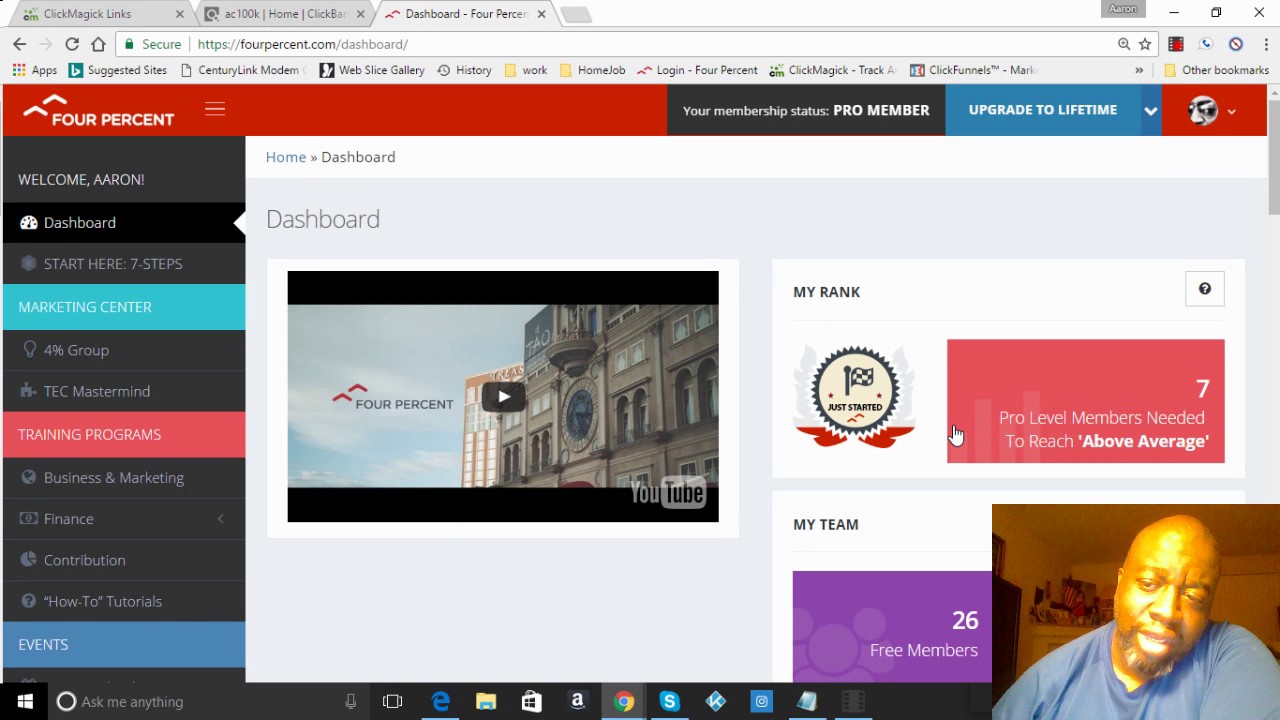Image resolution: width=1280 pixels, height=720 pixels.
Task: Reload the current page
Action: click(x=72, y=44)
